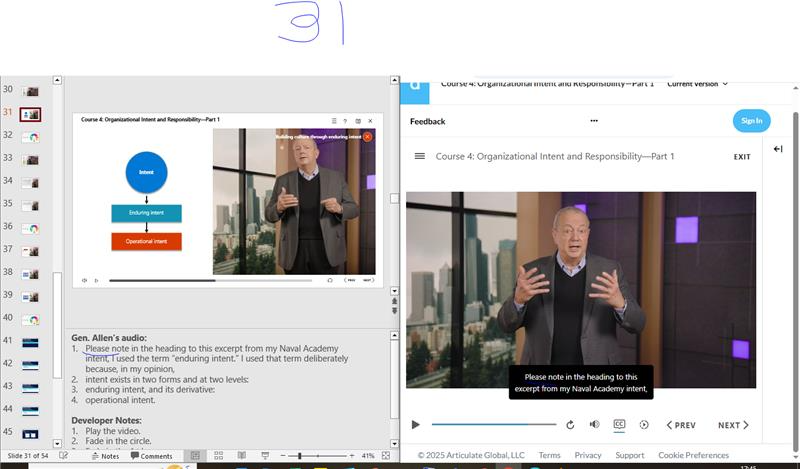Select slide 39 thumbnail
The height and width of the screenshot is (469, 800).
point(31,297)
